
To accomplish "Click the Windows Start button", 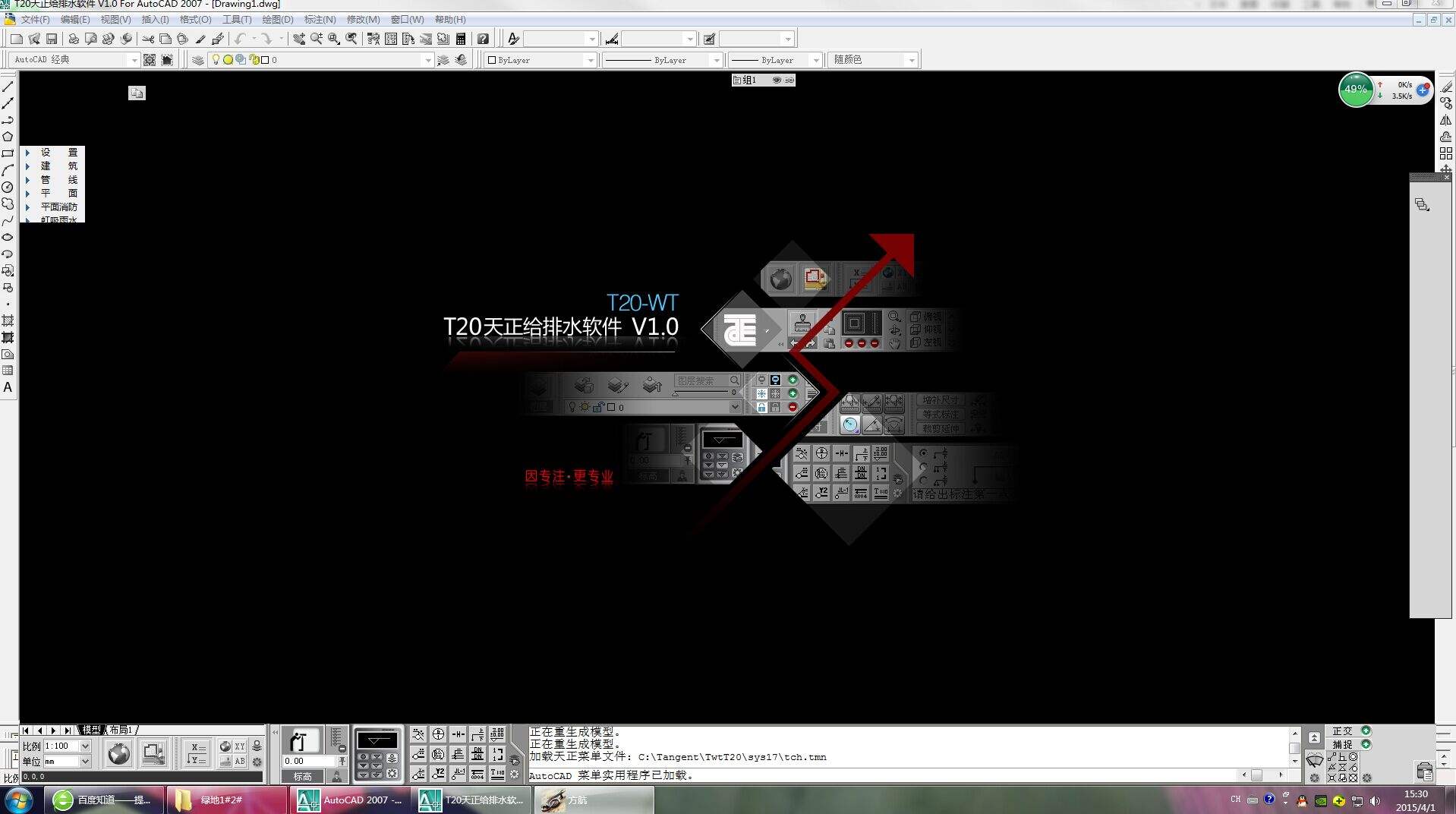I will 19,800.
